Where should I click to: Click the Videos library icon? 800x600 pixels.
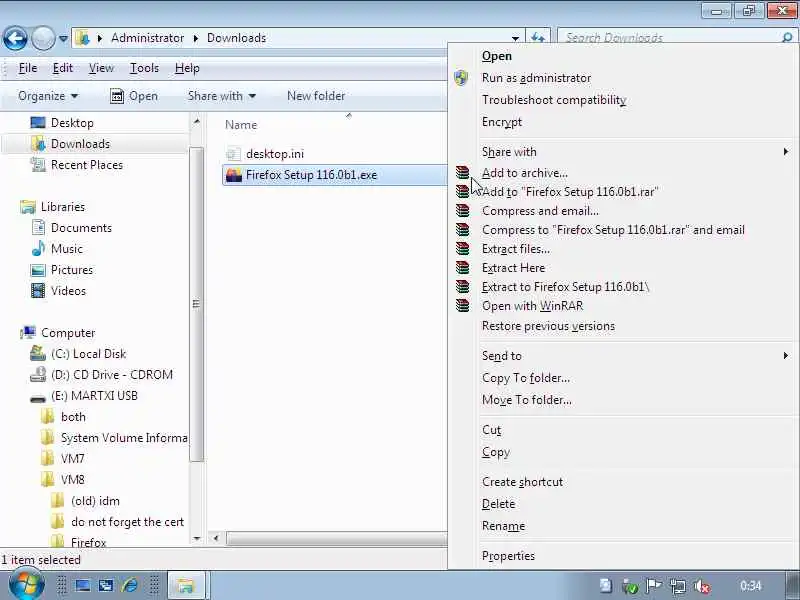pos(38,291)
